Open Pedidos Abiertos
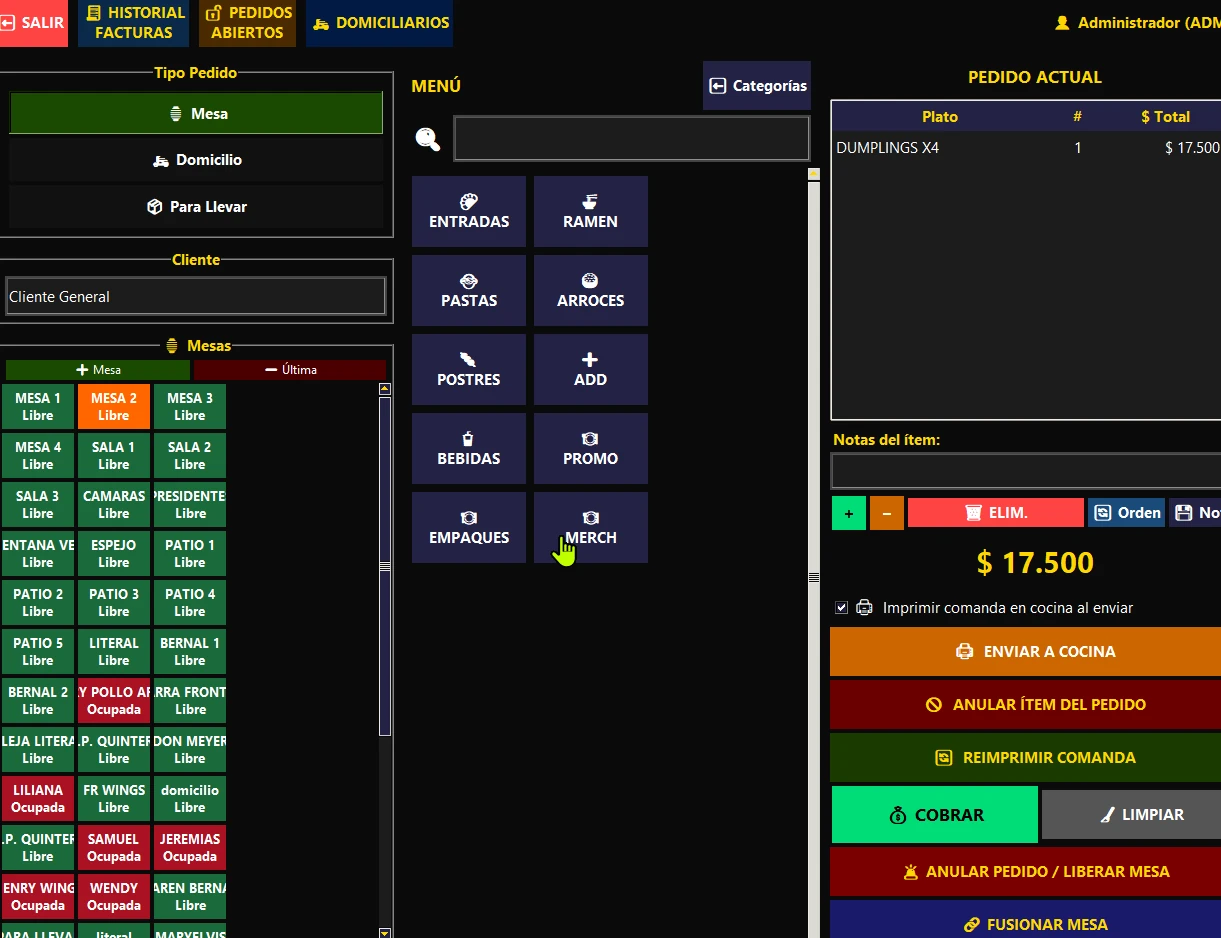The height and width of the screenshot is (938, 1221). click(x=247, y=23)
